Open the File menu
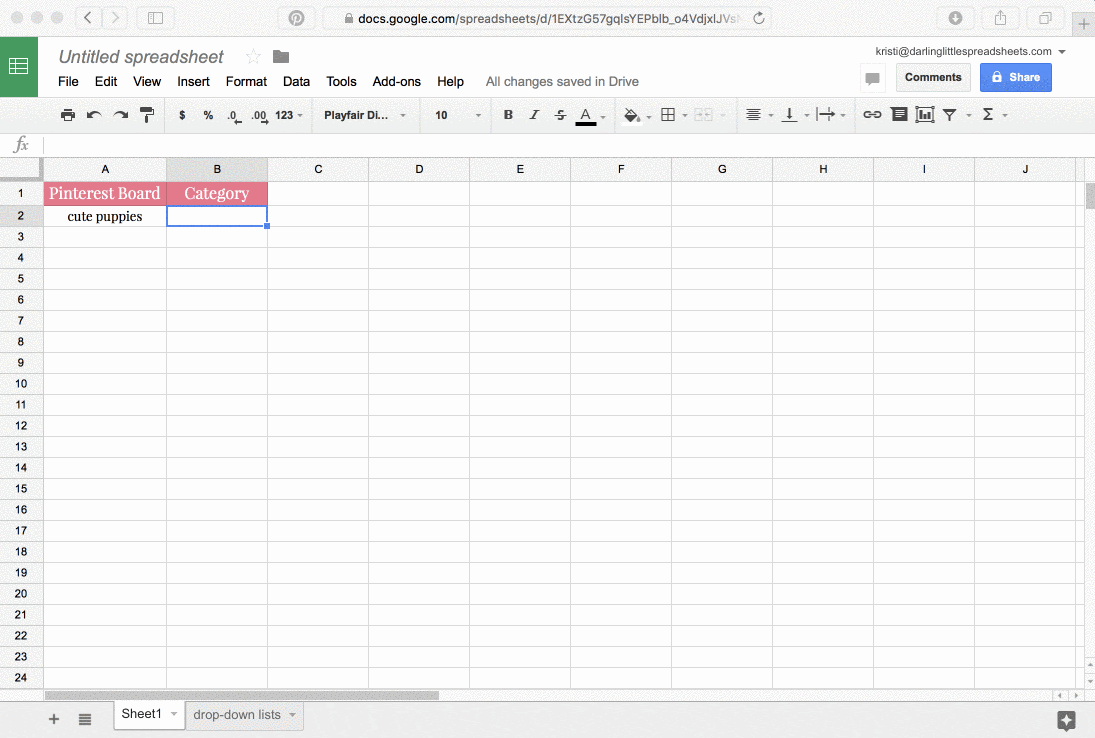1095x738 pixels. click(68, 82)
